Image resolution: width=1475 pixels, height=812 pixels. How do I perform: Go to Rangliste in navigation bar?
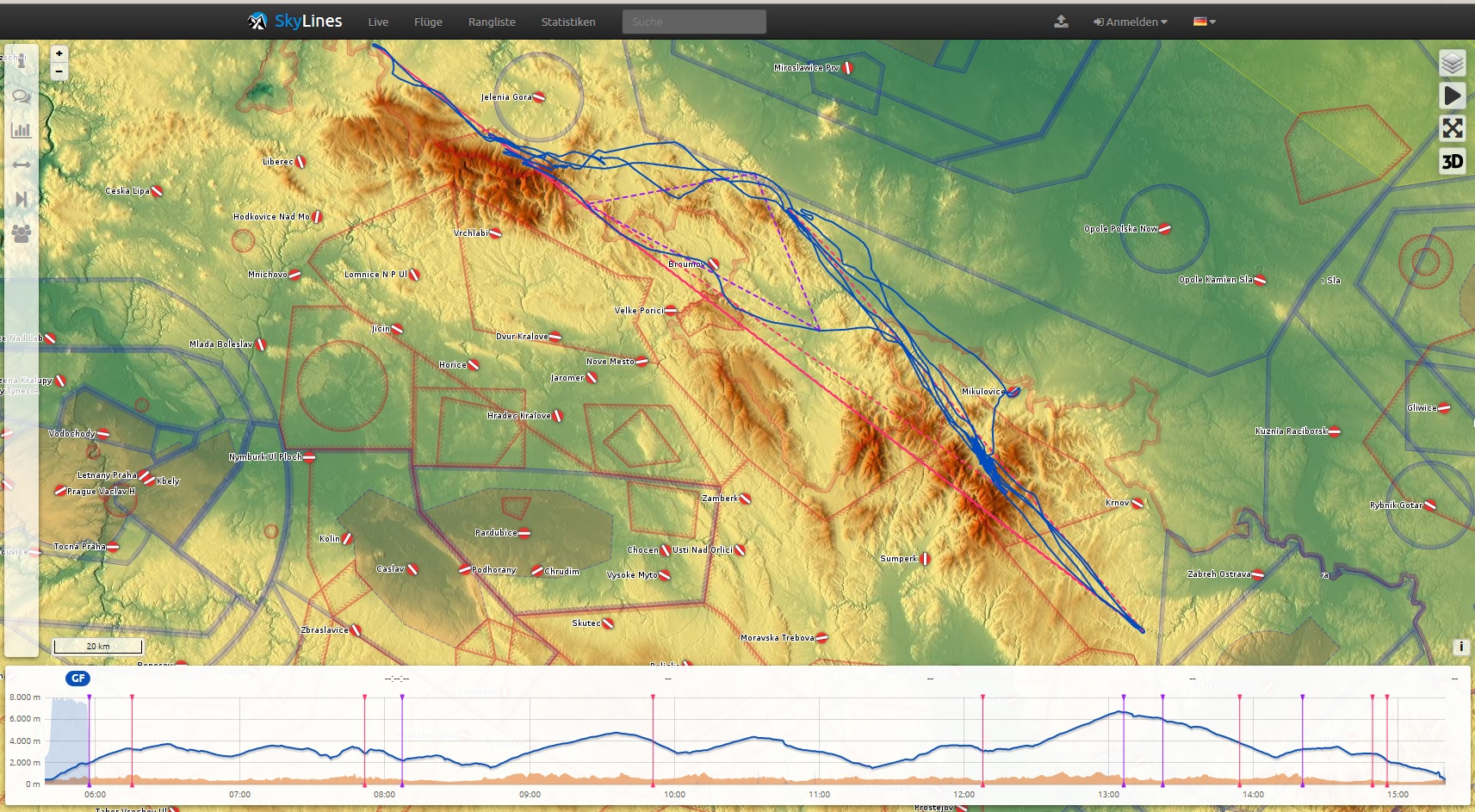[x=492, y=22]
